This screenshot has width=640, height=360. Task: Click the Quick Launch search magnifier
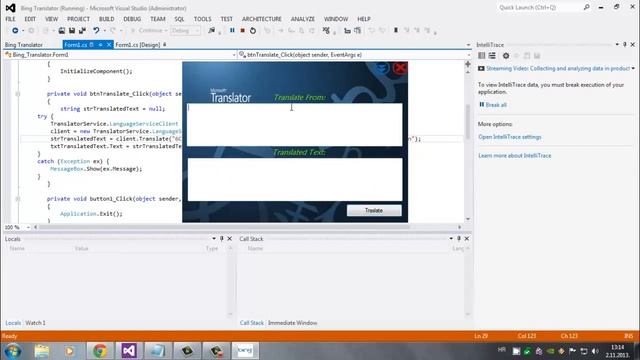587,7
